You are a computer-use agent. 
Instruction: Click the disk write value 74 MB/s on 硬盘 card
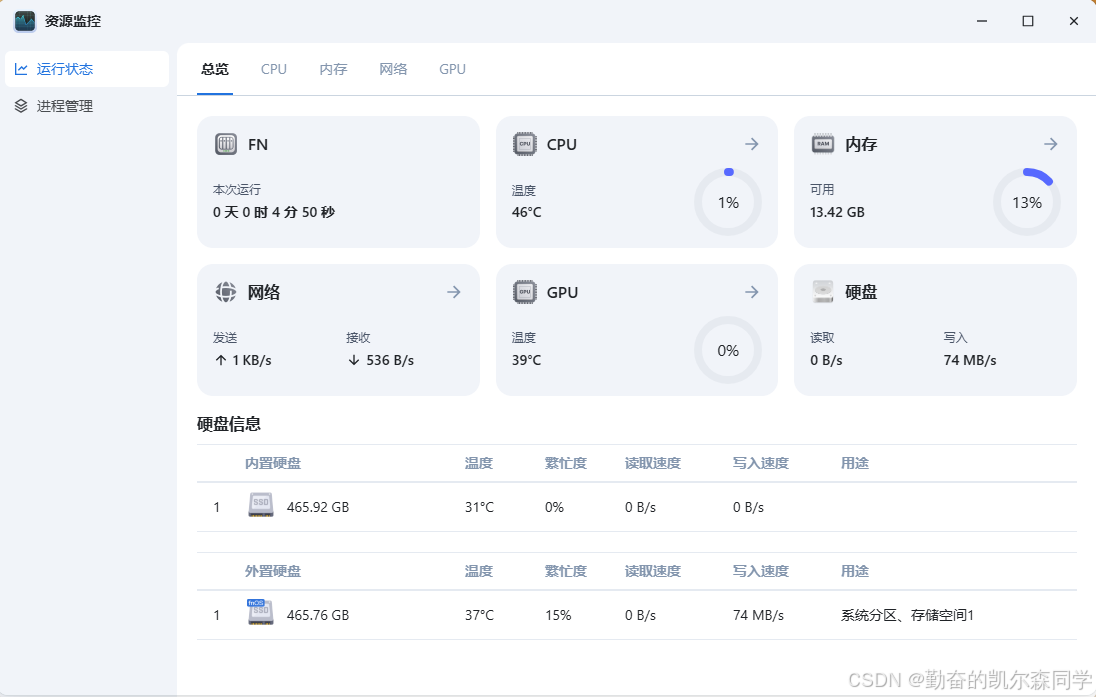point(969,360)
